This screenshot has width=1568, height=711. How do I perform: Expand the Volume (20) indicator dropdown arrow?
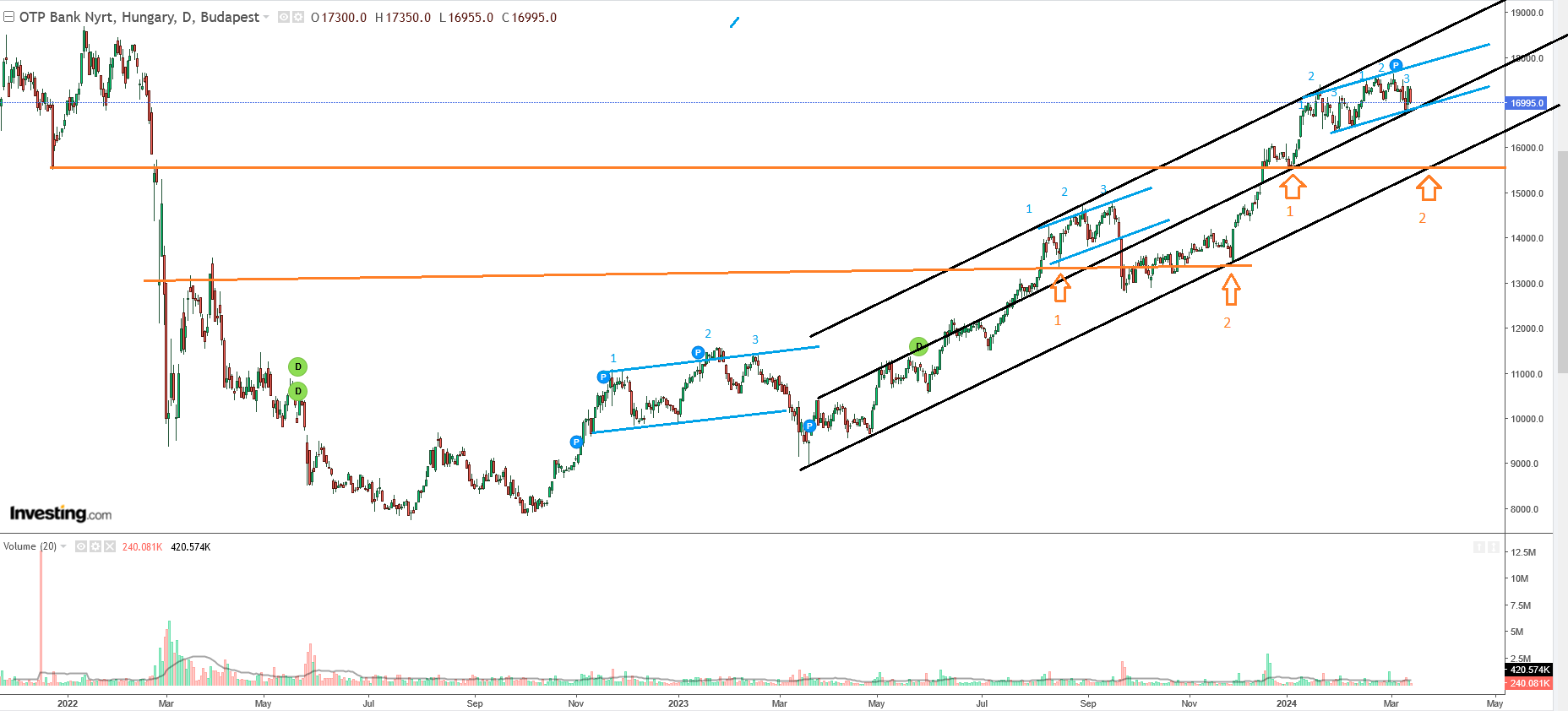[x=63, y=546]
